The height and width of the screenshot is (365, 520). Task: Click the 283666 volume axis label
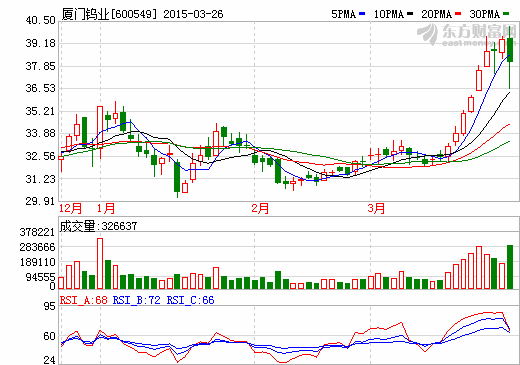[x=37, y=247]
